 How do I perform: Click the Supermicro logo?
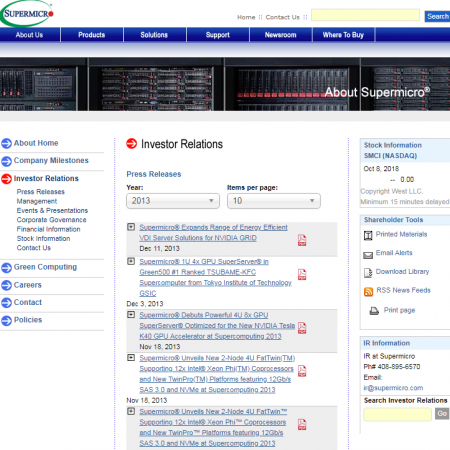pyautogui.click(x=27, y=13)
